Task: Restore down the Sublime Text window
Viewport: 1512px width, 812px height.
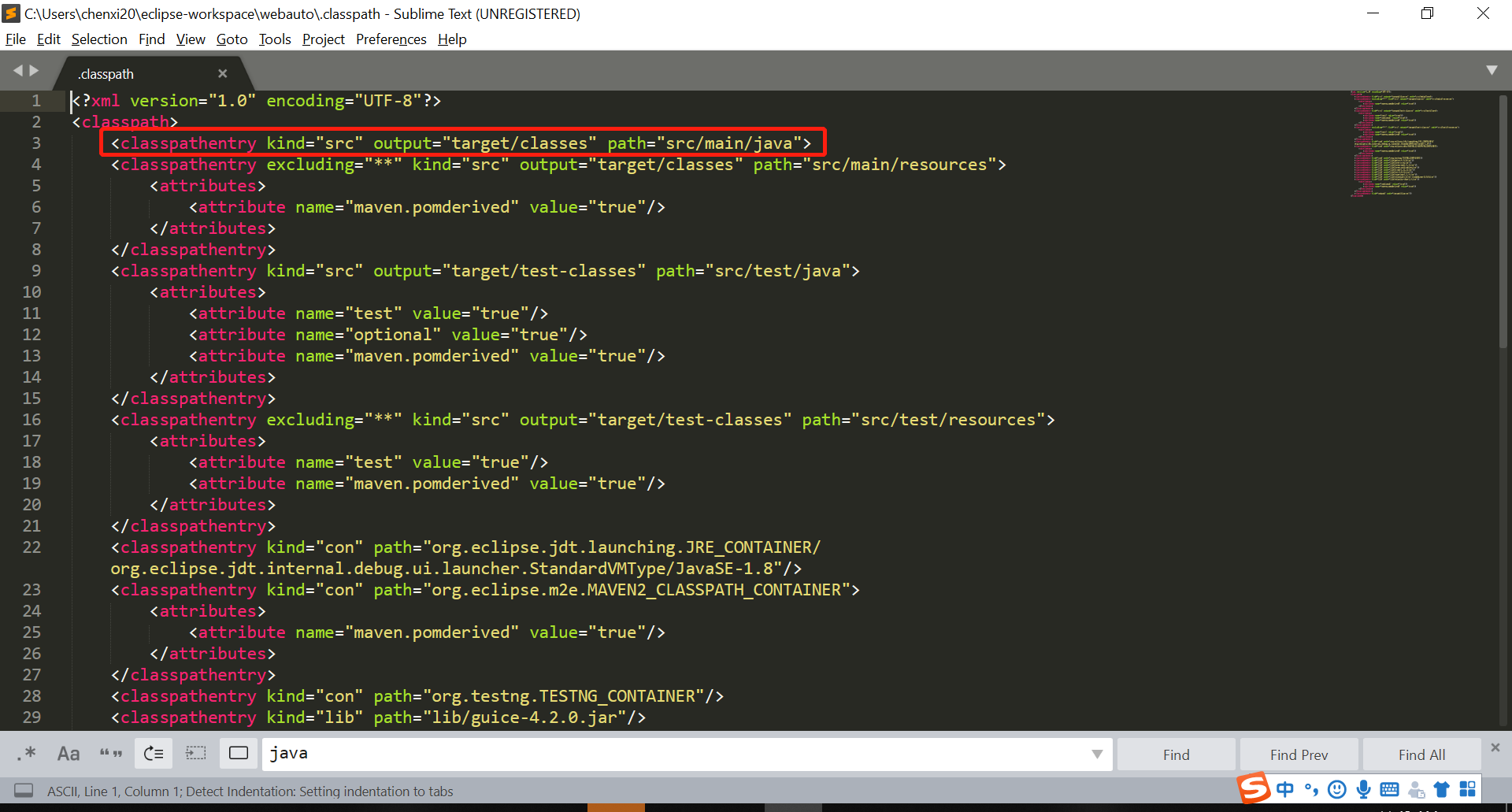Action: coord(1427,13)
